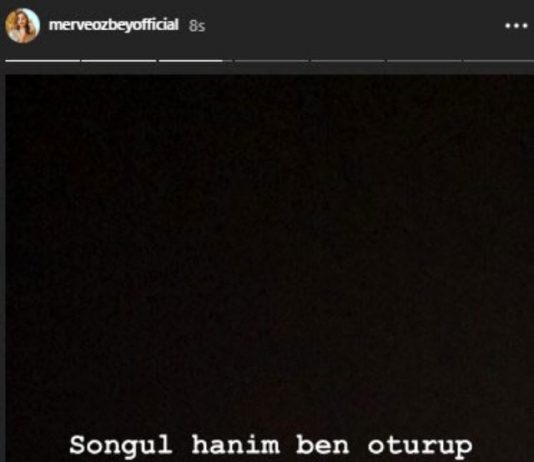Viewport: 534px width, 462px height.
Task: Jump to the second story progress segment
Action: (119, 61)
